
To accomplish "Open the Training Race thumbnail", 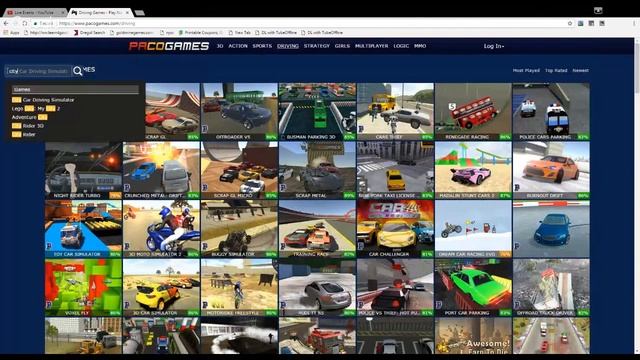I will coord(317,229).
